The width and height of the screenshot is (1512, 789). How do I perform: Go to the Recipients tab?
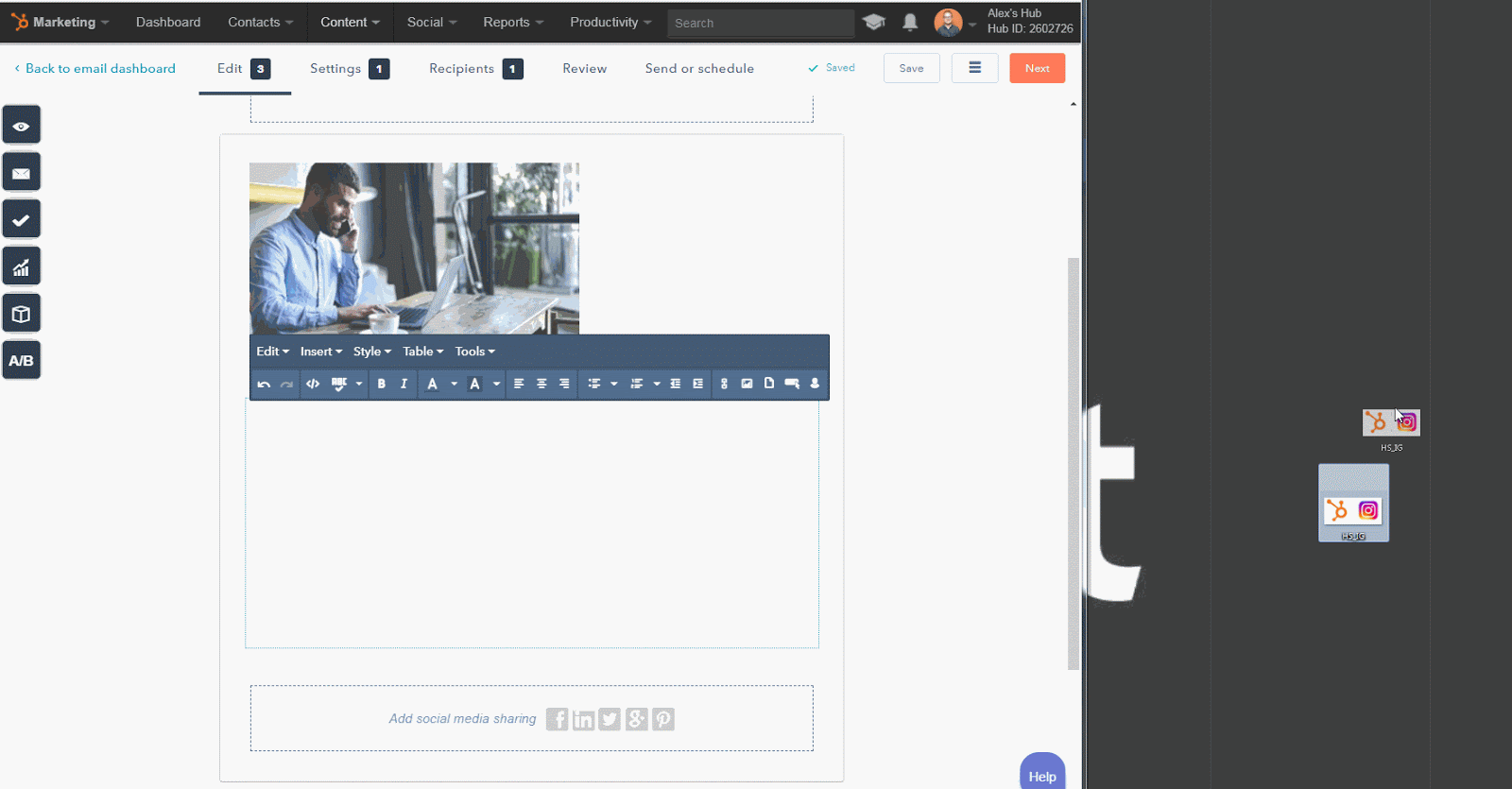click(x=461, y=69)
